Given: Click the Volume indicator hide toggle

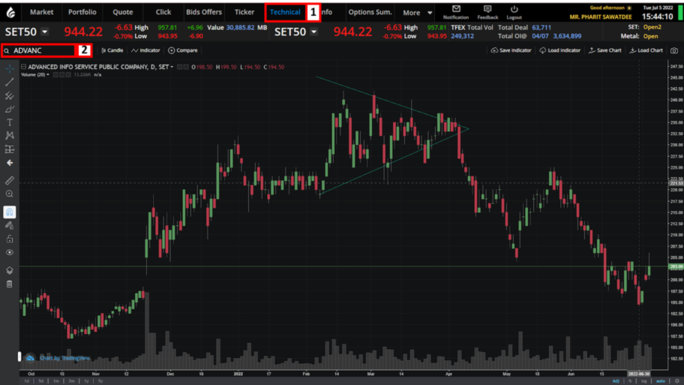Looking at the screenshot, I should (55, 75).
